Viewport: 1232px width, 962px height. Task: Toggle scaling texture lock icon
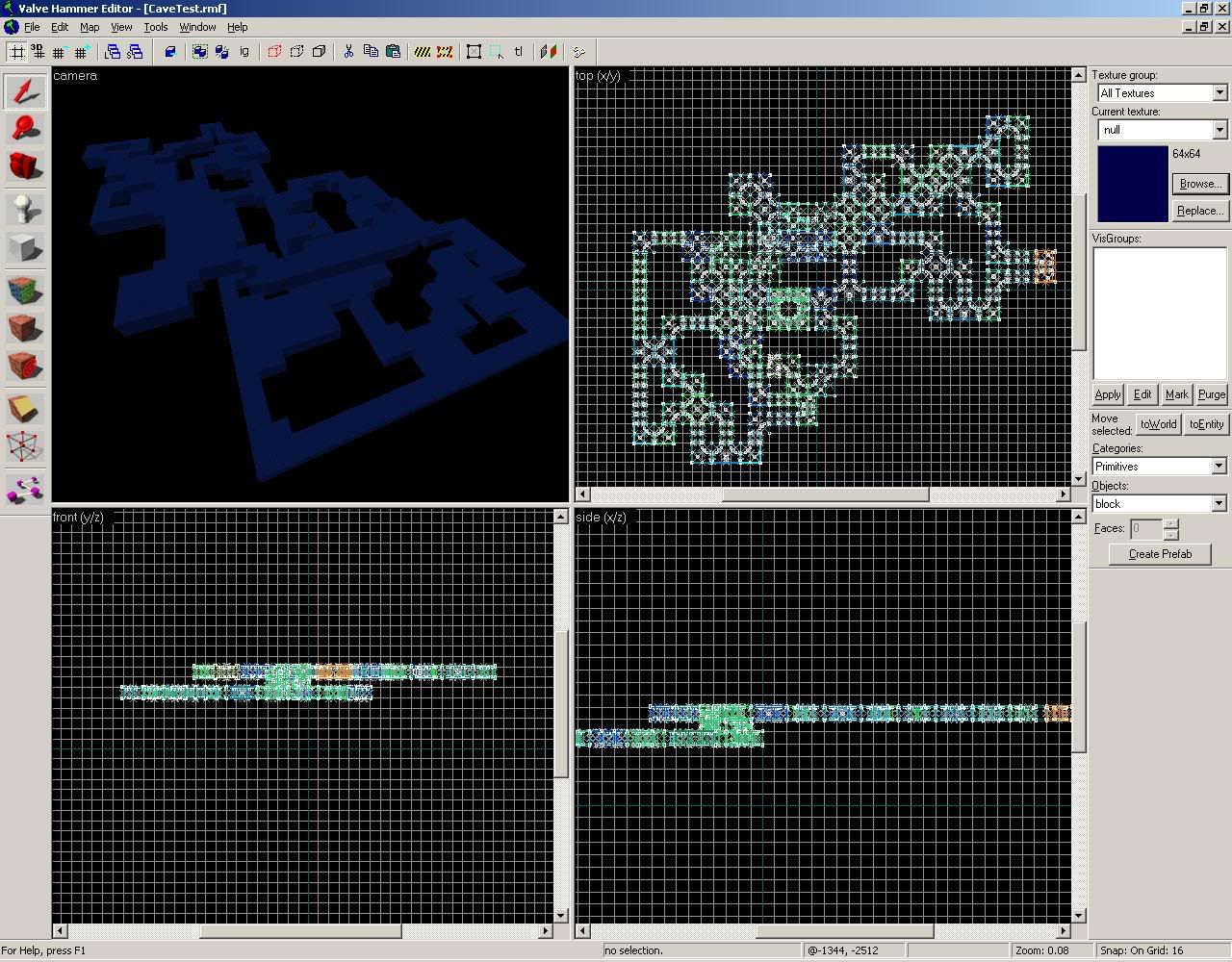(x=548, y=52)
